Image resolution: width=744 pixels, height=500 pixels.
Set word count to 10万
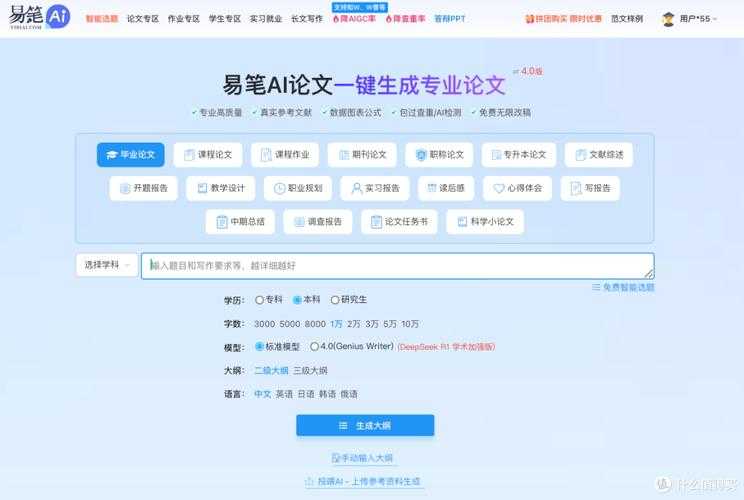(x=410, y=324)
